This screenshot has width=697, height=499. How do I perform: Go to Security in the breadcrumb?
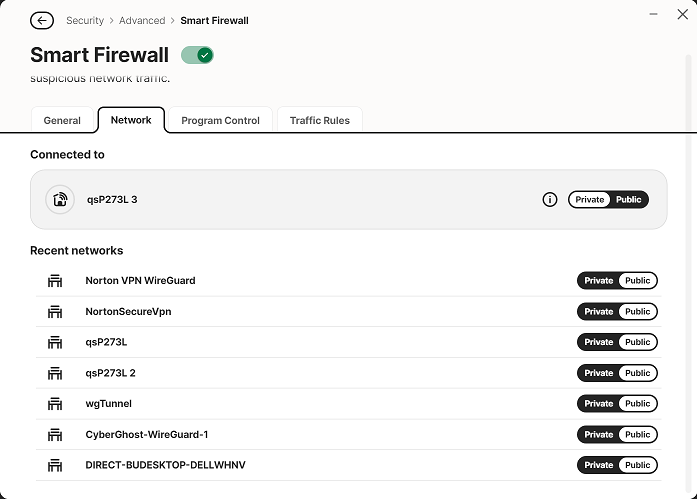tap(85, 20)
